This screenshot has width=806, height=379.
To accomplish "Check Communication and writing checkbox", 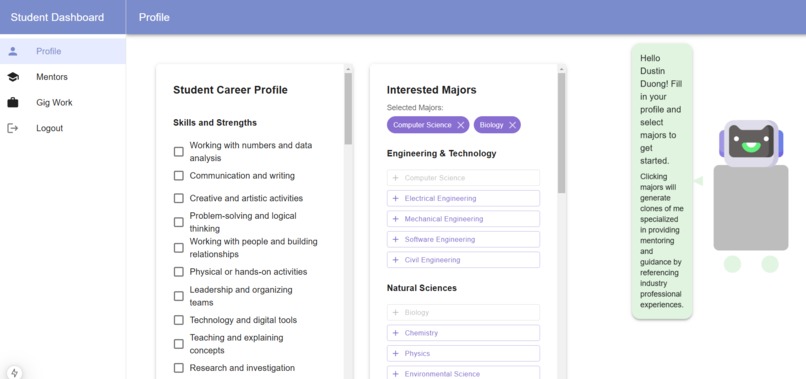I will [178, 176].
